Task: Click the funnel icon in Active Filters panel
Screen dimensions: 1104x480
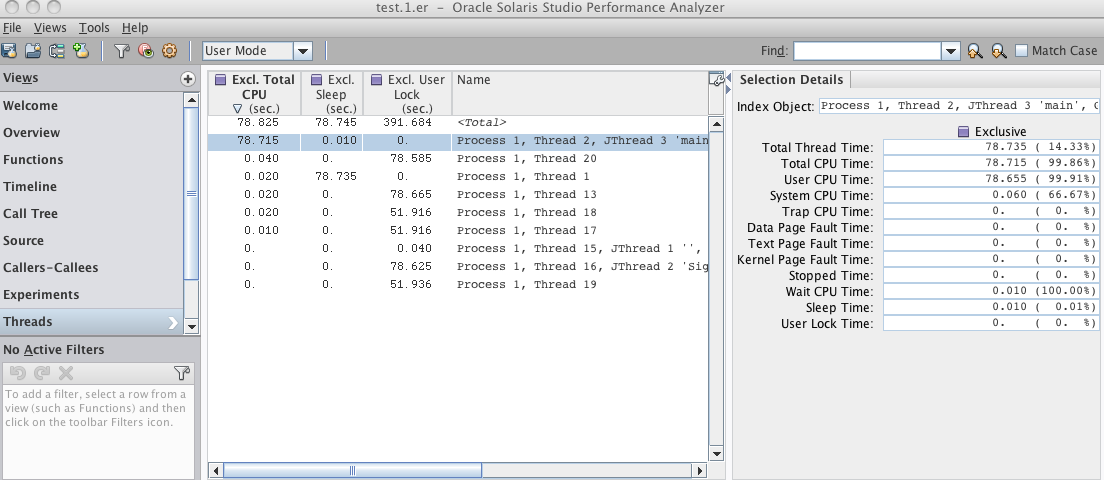Action: coord(182,373)
